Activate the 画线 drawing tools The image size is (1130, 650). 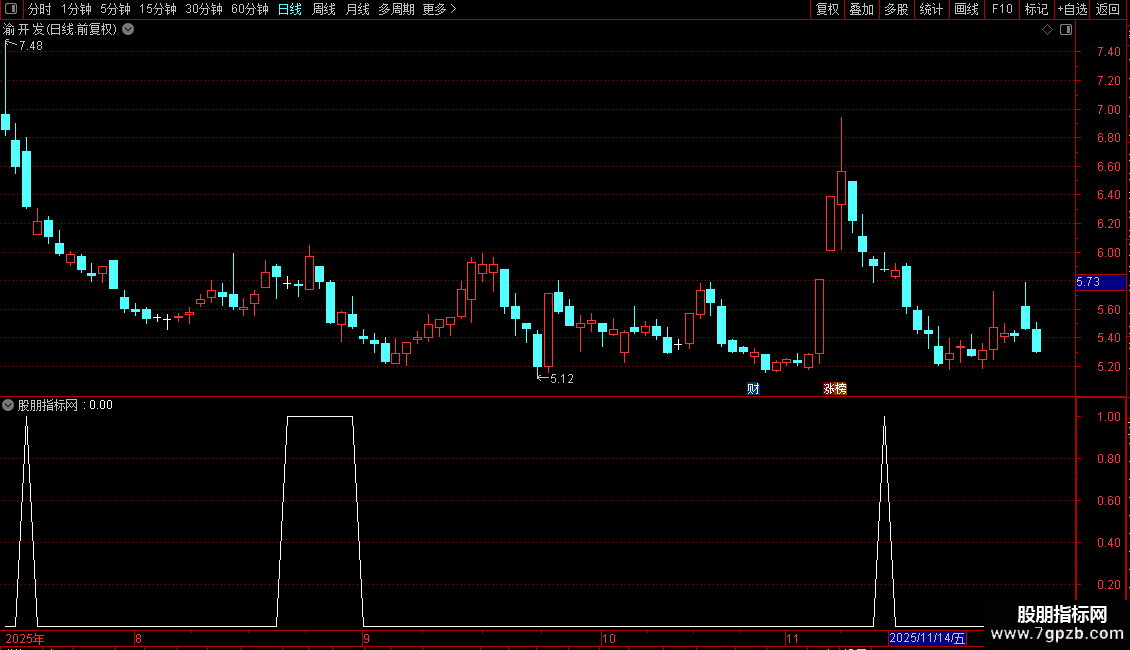pyautogui.click(x=966, y=9)
